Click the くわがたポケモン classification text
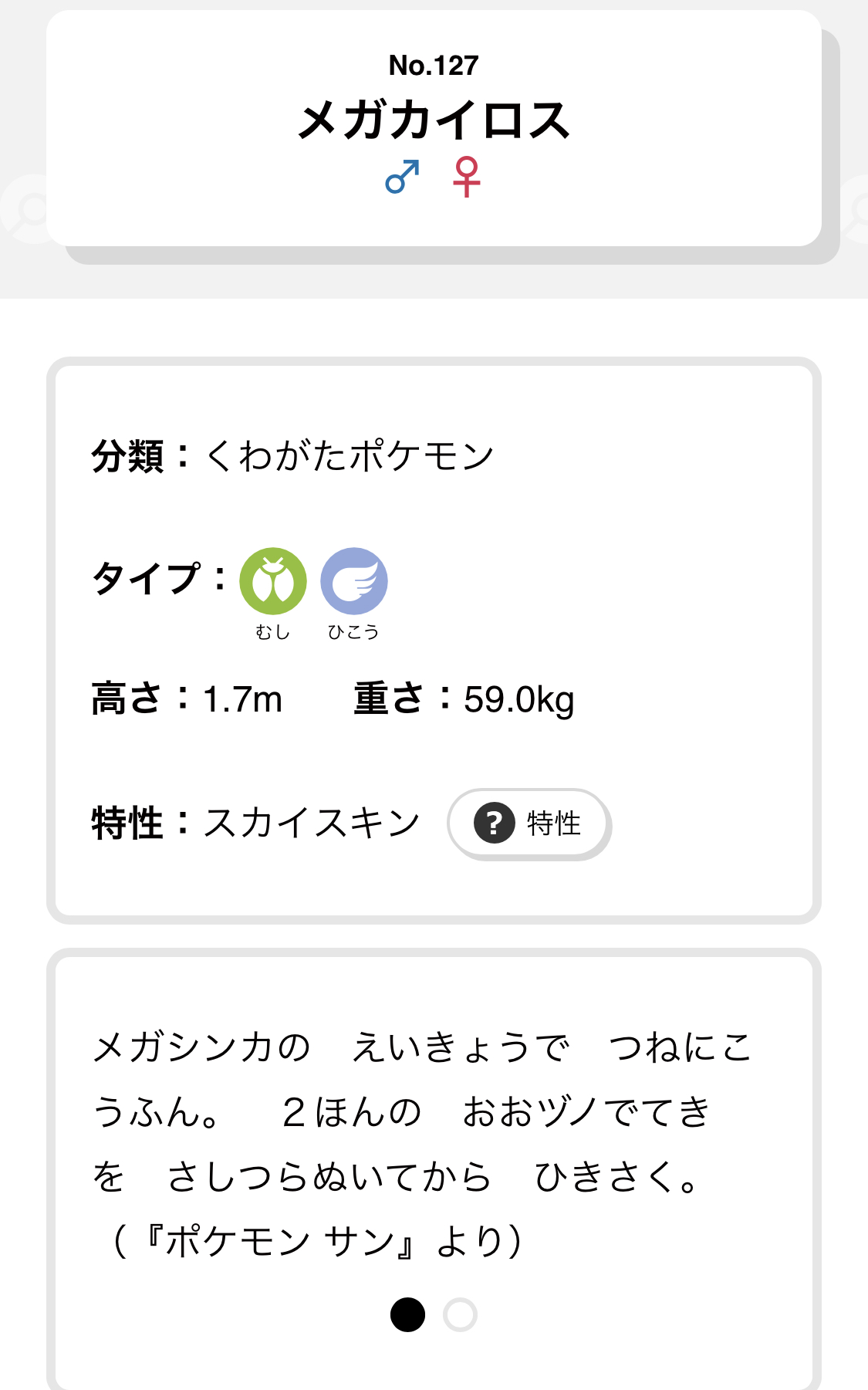The height and width of the screenshot is (1390, 868). (349, 456)
